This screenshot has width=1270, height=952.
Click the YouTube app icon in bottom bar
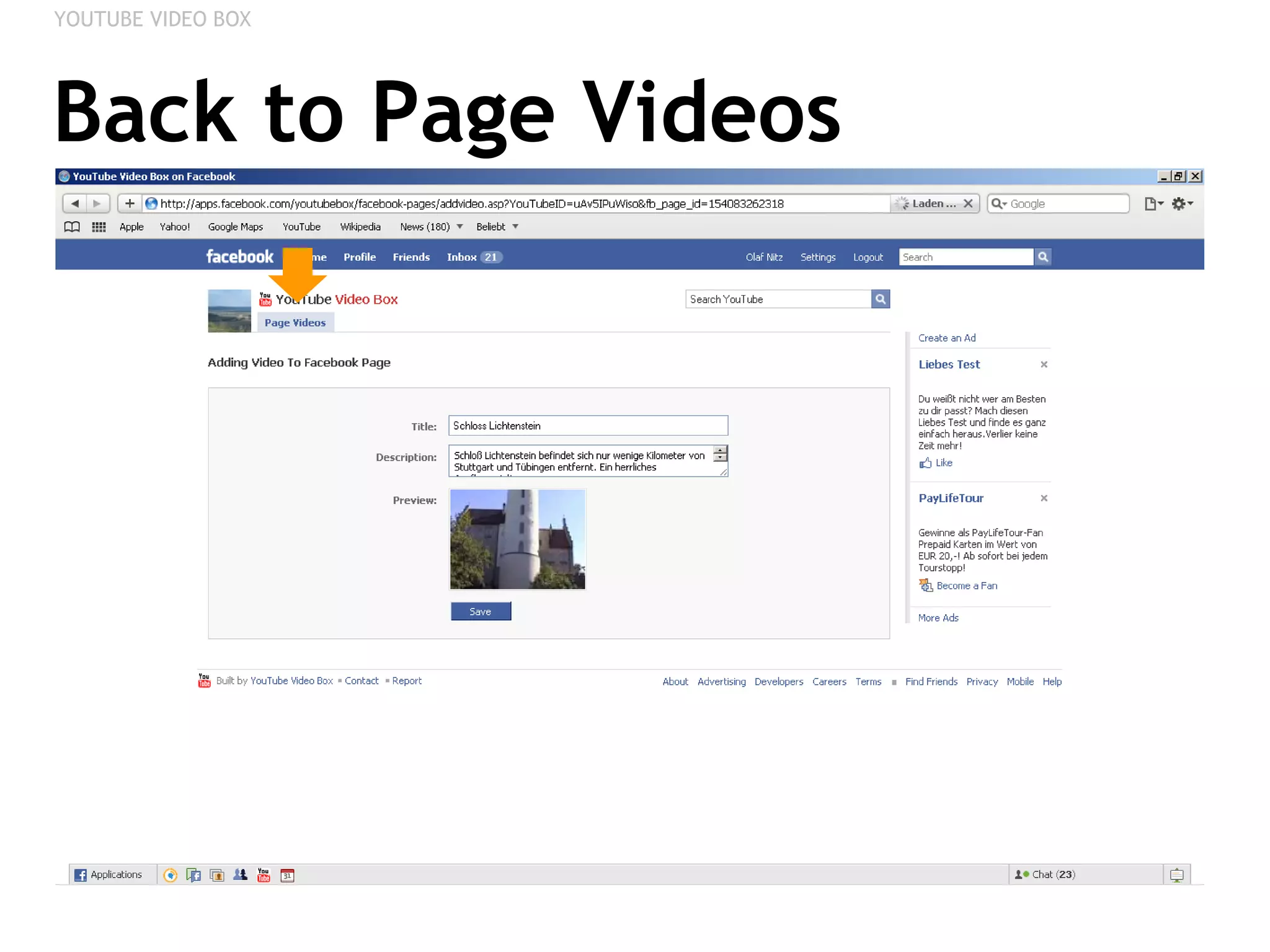[264, 875]
